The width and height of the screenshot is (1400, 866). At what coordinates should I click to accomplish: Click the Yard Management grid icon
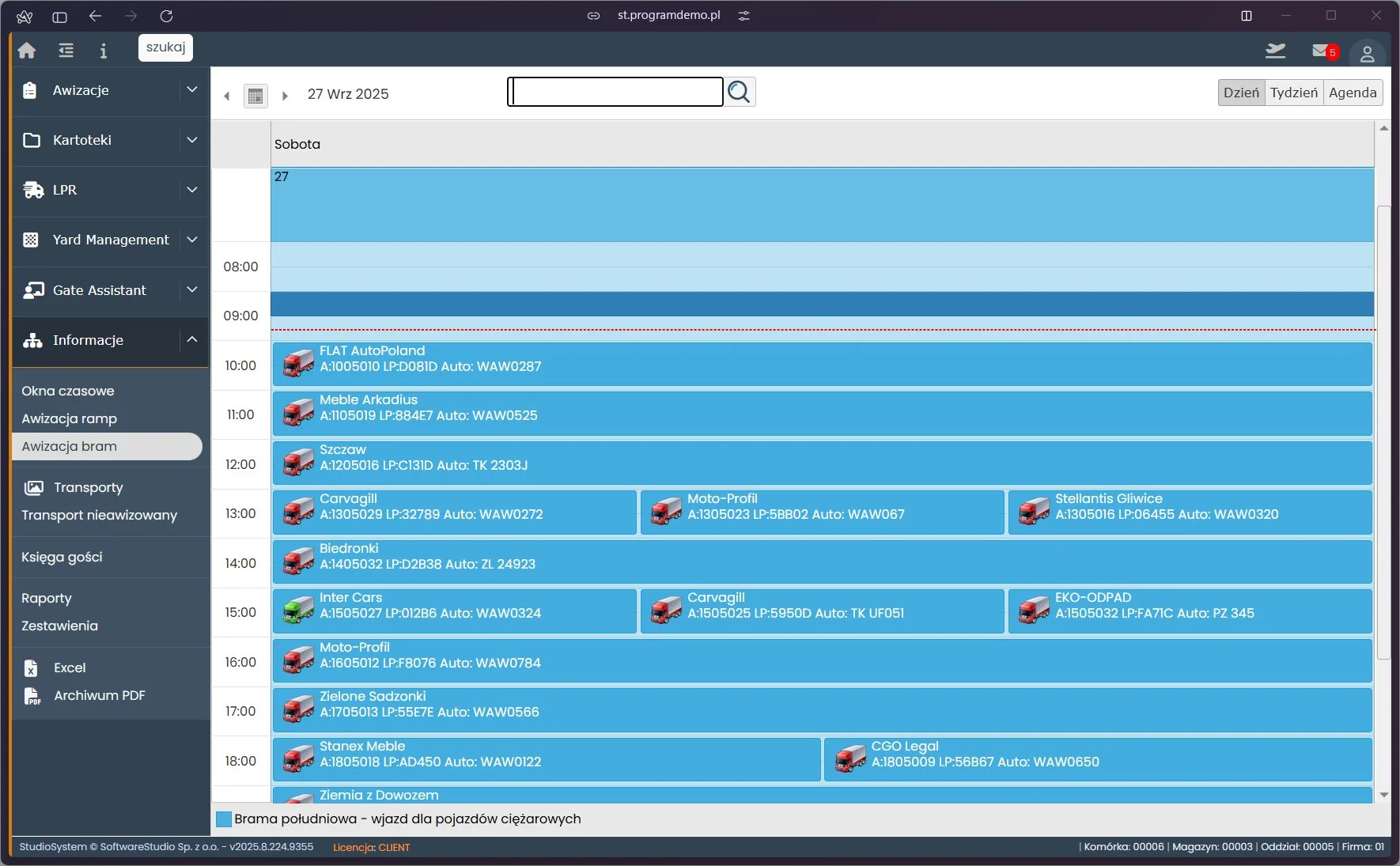point(31,240)
